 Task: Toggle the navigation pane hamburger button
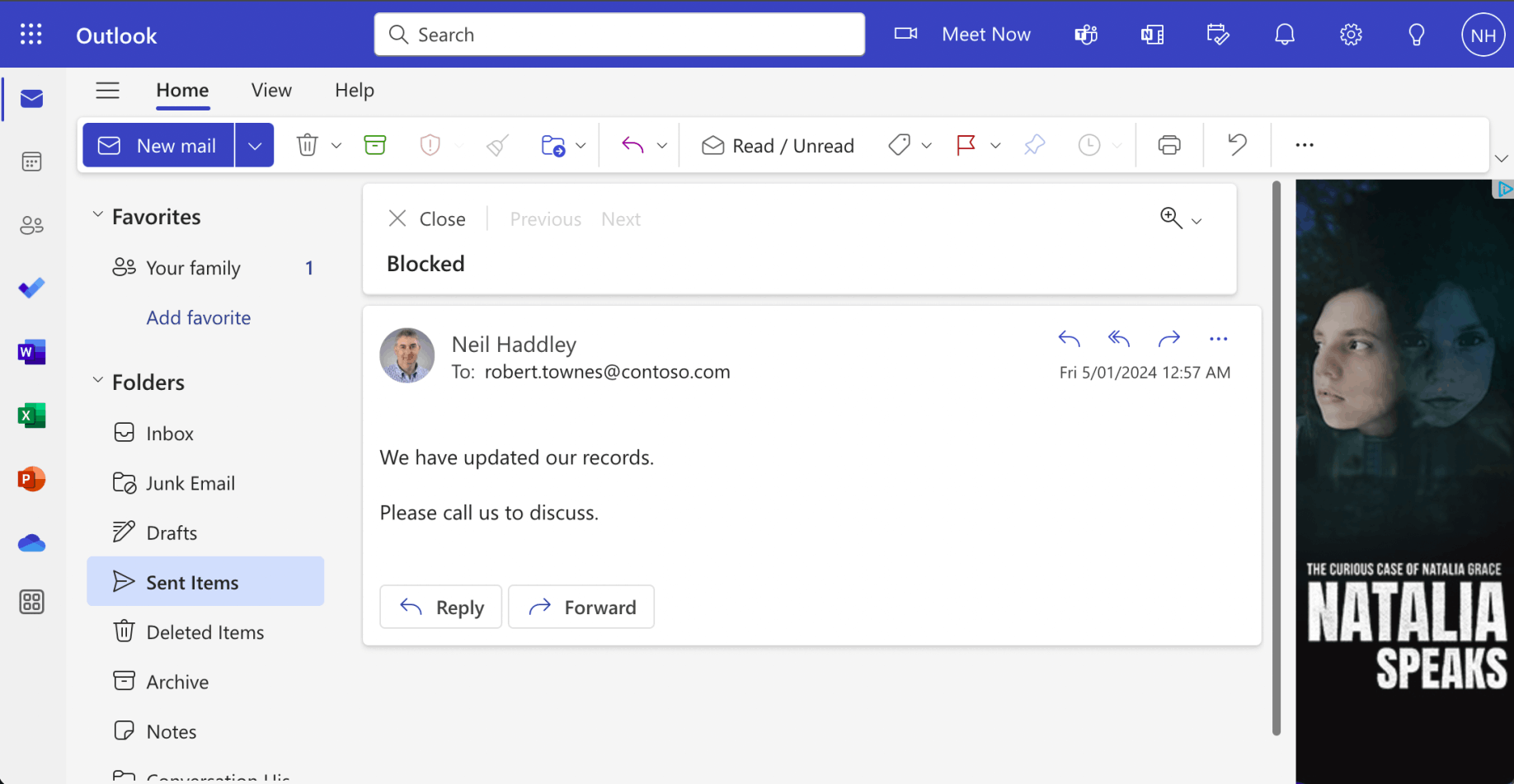tap(107, 90)
